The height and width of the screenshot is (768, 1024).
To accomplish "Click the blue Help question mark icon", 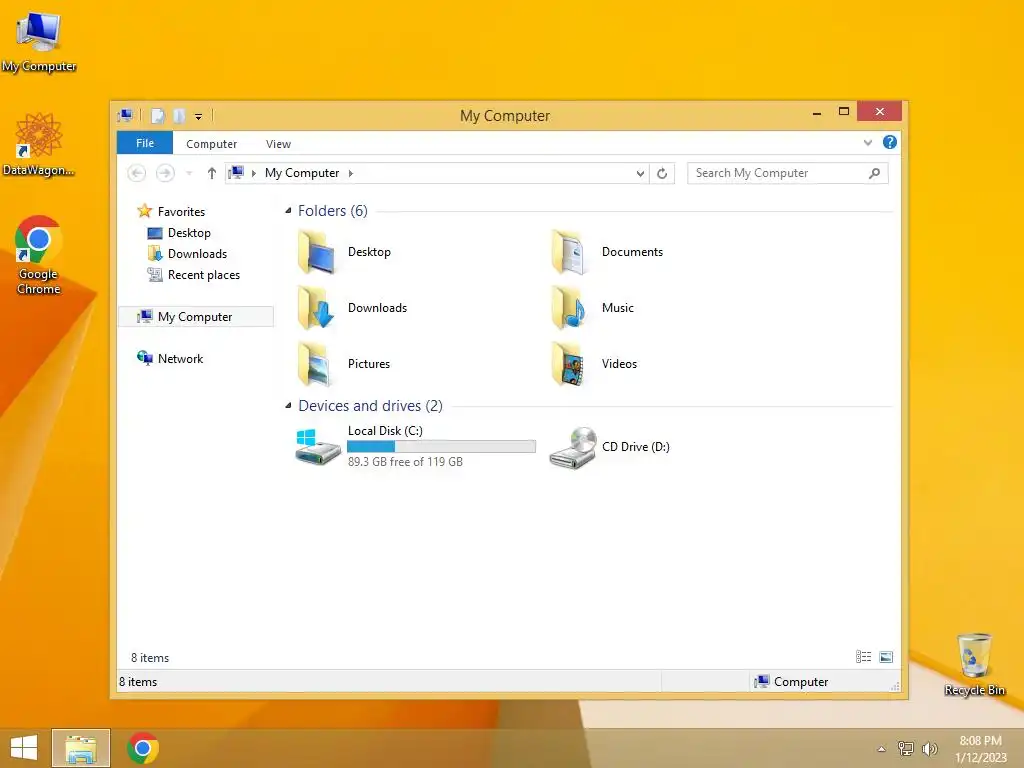I will click(889, 142).
